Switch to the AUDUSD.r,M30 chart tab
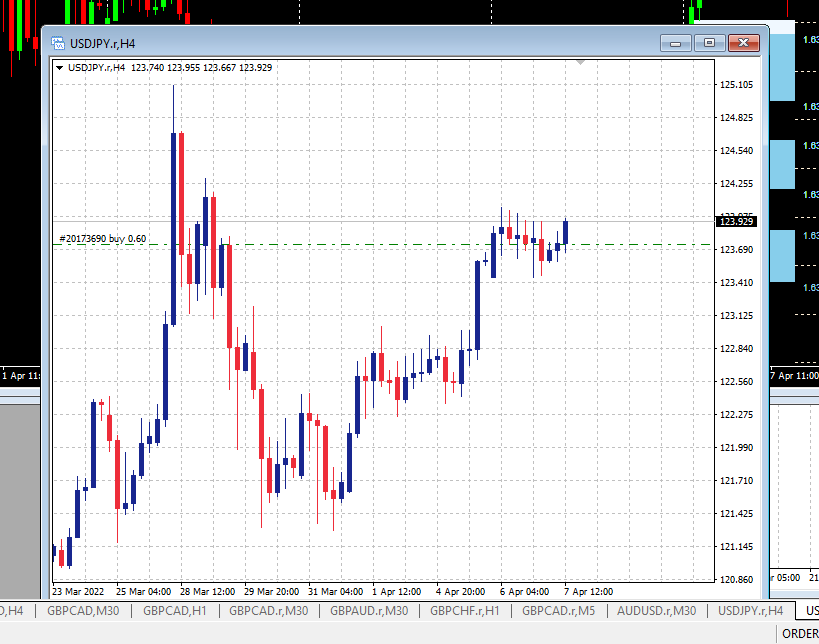Image resolution: width=819 pixels, height=644 pixels. [x=657, y=611]
